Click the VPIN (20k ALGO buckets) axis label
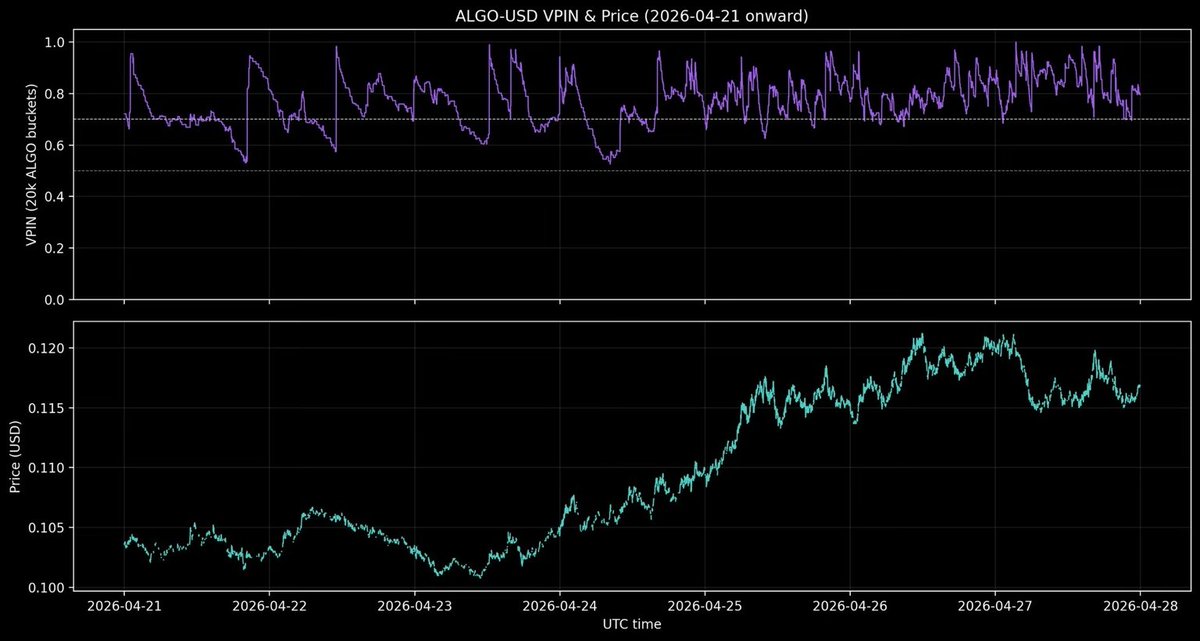Image resolution: width=1200 pixels, height=641 pixels. [33, 163]
